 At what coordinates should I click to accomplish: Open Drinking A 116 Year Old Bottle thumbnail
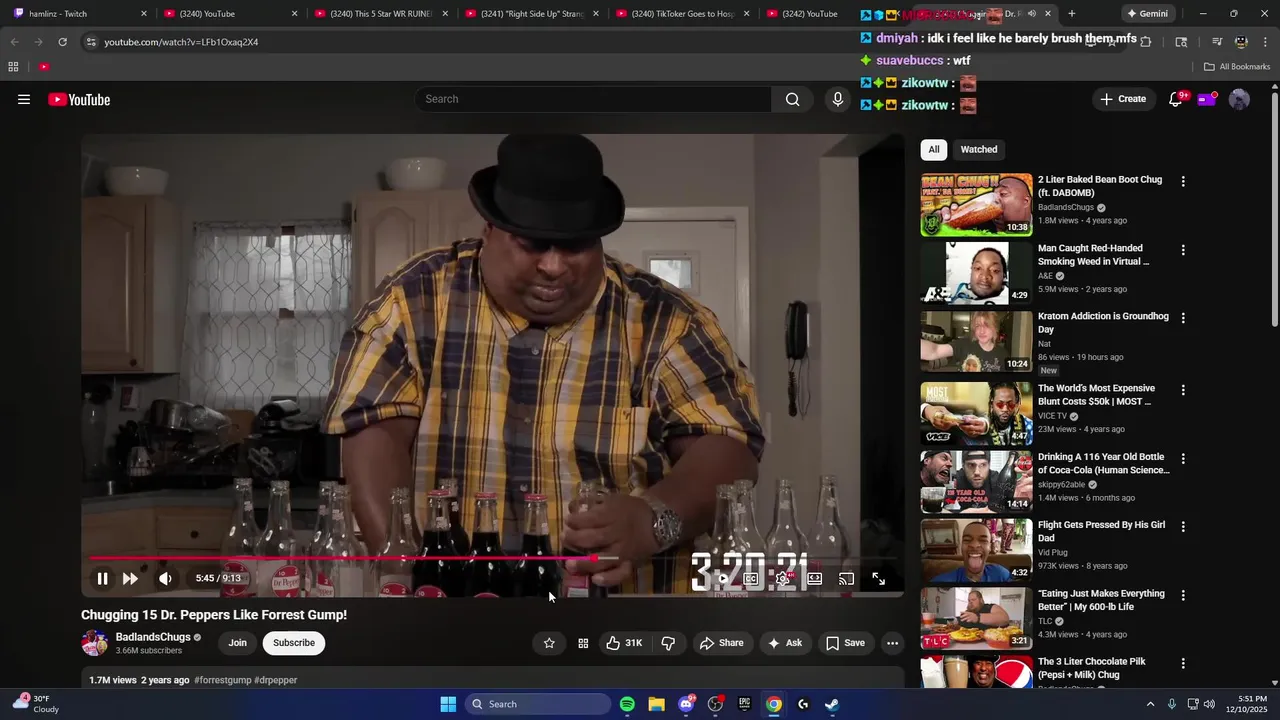(976, 481)
